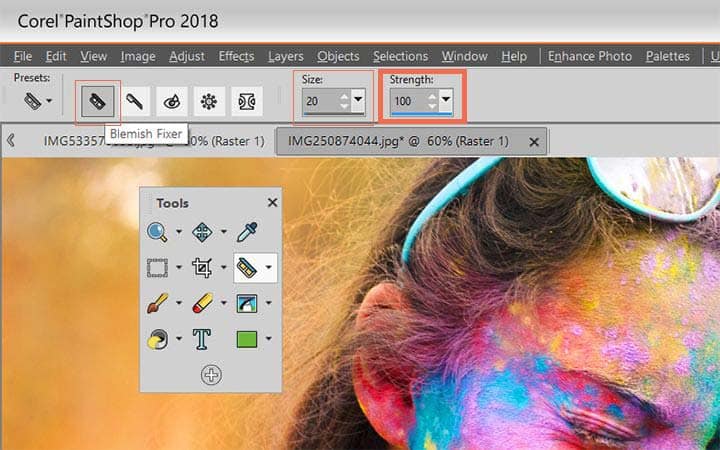
Task: Open the File menu
Action: (23, 56)
